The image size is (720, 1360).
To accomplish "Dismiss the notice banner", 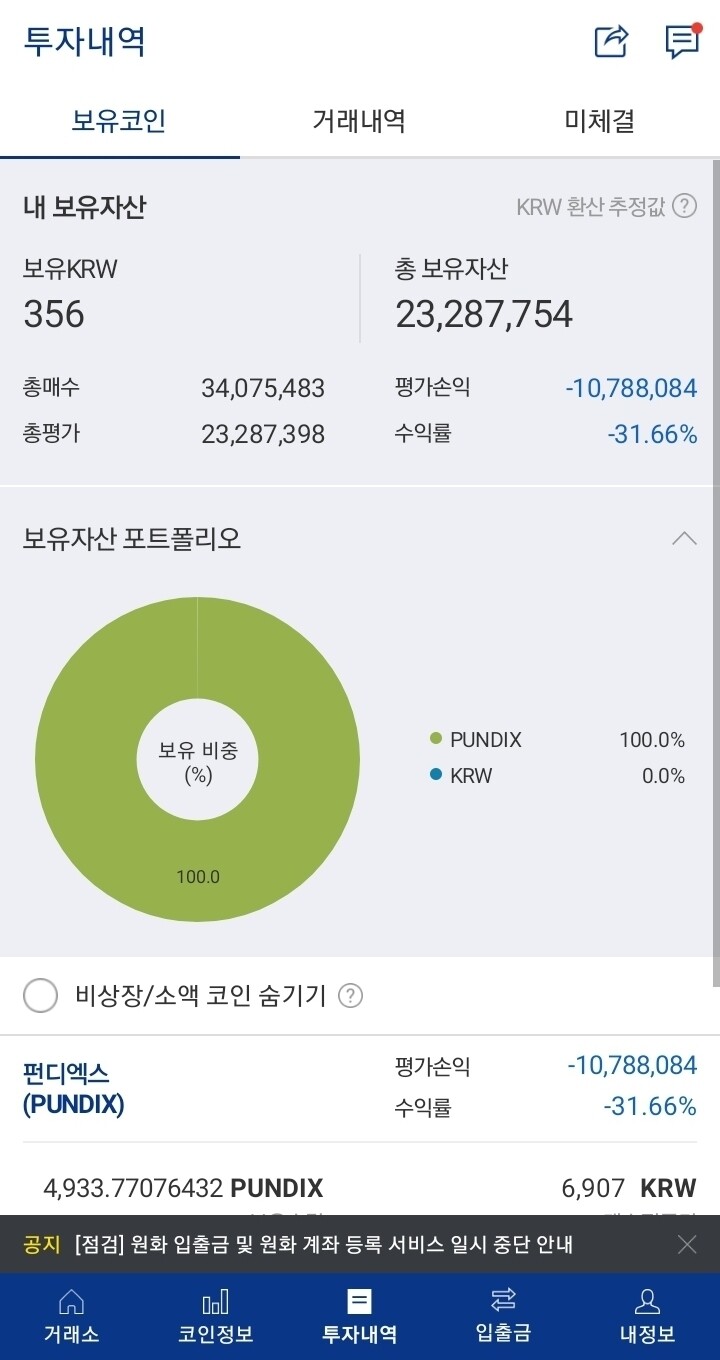I will pyautogui.click(x=687, y=1245).
